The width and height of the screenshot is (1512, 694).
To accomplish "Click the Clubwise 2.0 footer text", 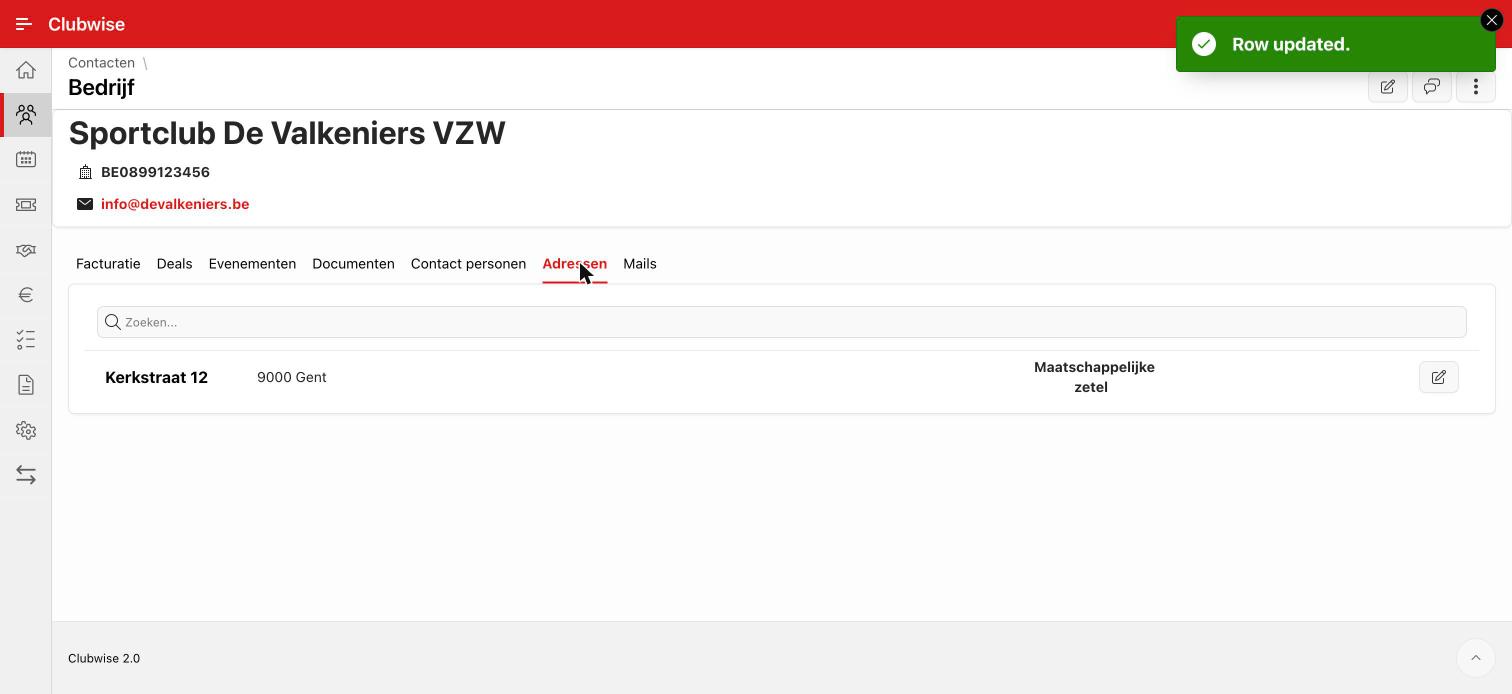I will tap(104, 658).
